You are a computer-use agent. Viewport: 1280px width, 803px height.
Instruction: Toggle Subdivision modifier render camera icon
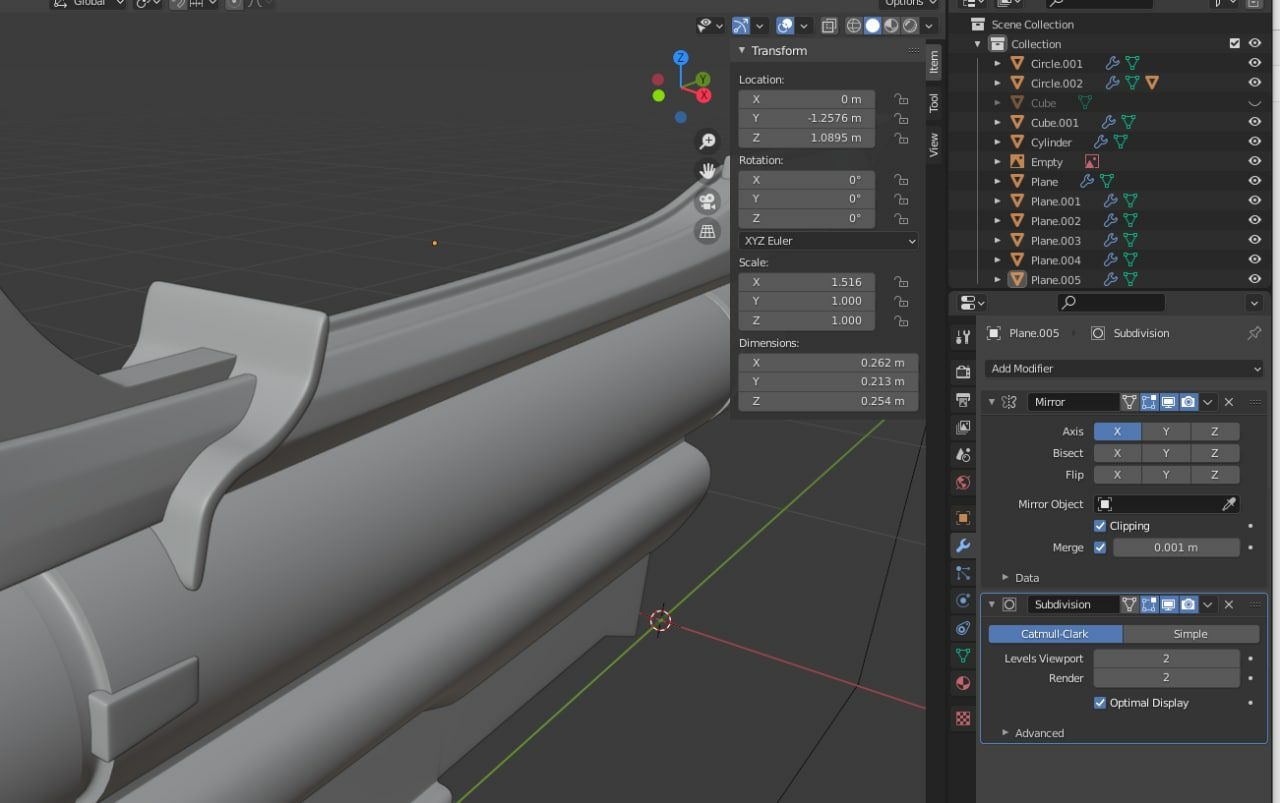[x=1188, y=604]
